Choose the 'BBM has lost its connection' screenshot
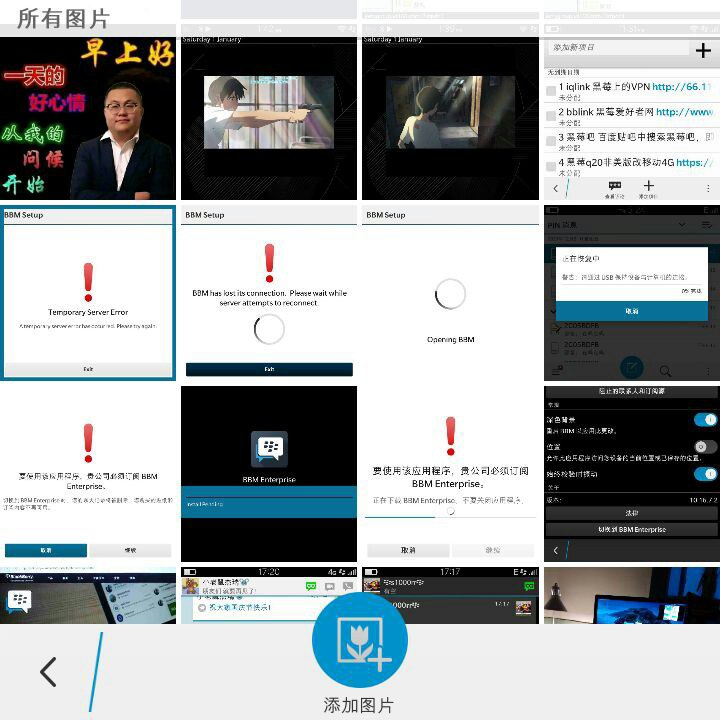Image resolution: width=720 pixels, height=720 pixels. pyautogui.click(x=269, y=293)
